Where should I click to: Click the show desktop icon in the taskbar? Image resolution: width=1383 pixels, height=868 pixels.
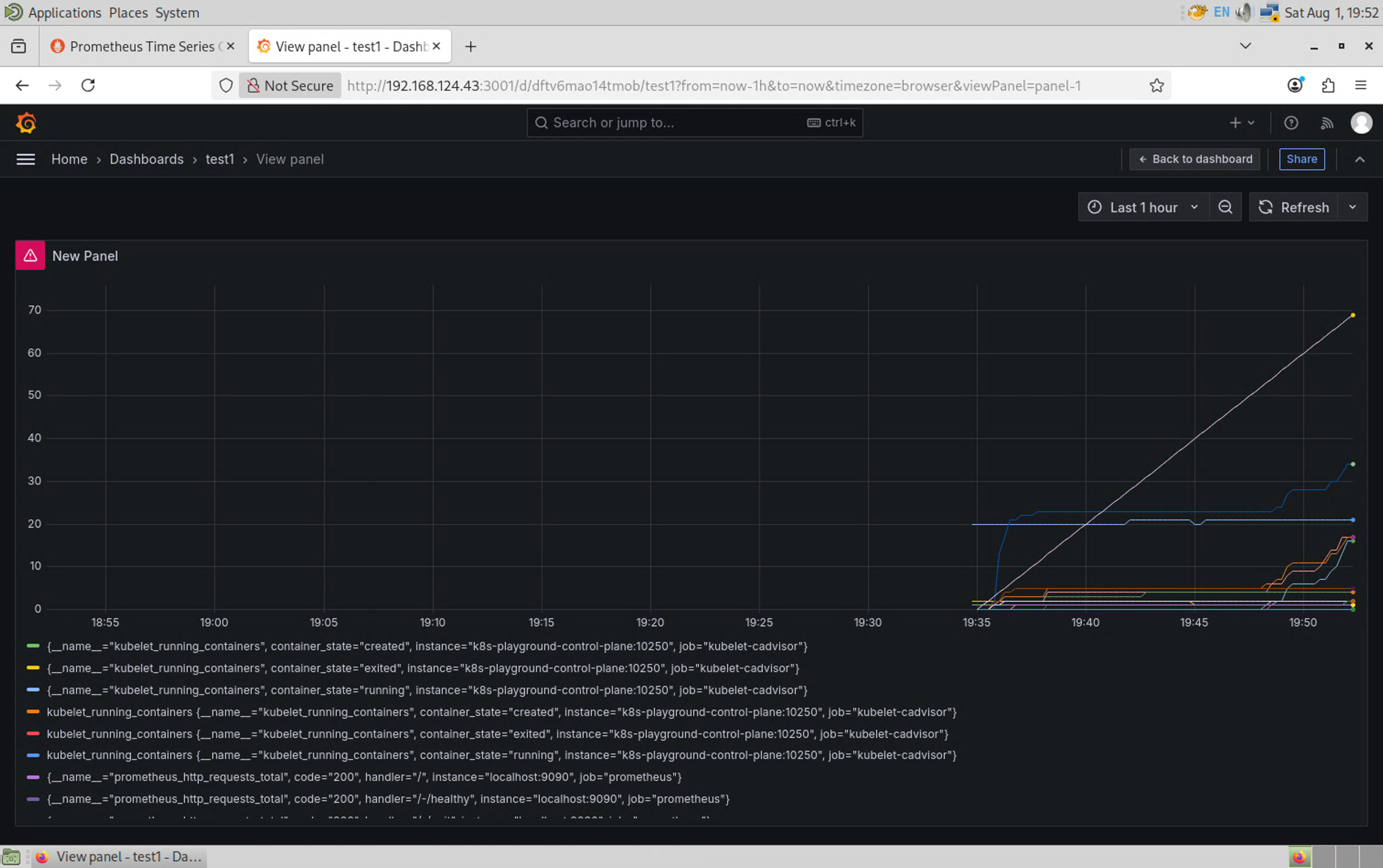[x=11, y=857]
